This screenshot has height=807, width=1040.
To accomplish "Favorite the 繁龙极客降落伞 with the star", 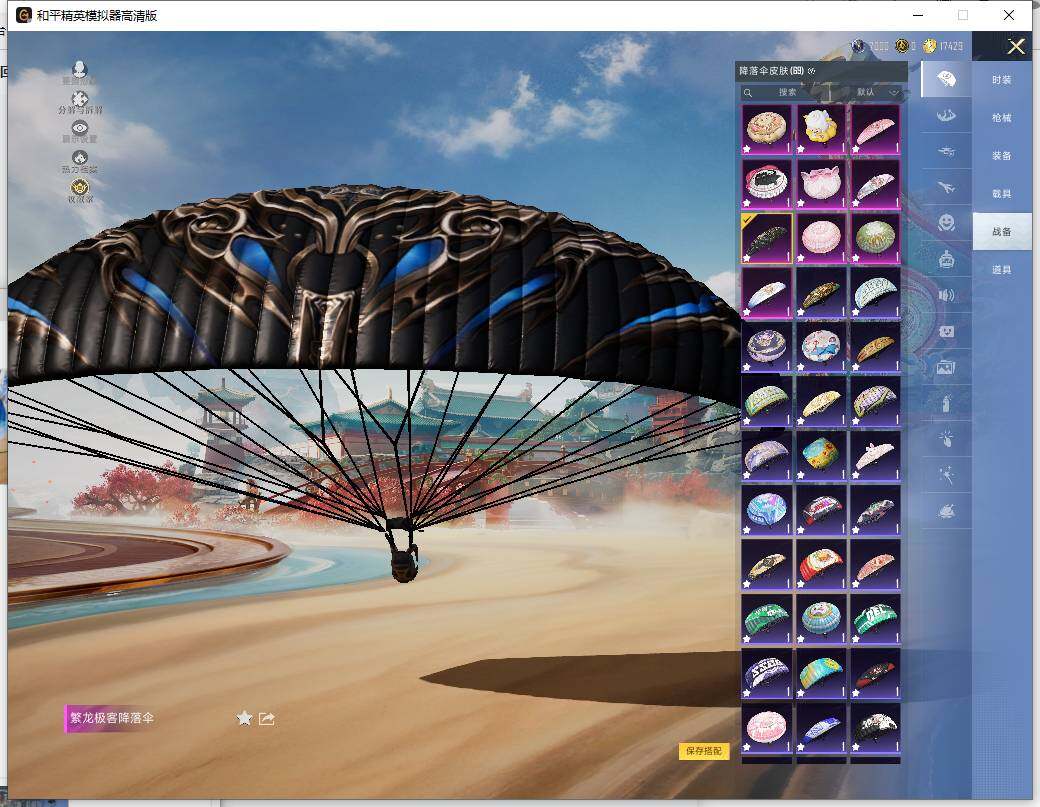I will [244, 718].
